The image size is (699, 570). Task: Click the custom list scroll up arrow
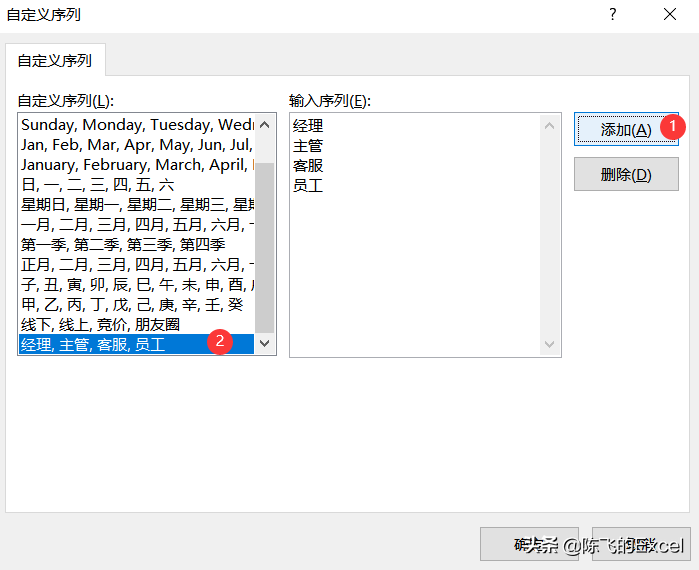265,125
